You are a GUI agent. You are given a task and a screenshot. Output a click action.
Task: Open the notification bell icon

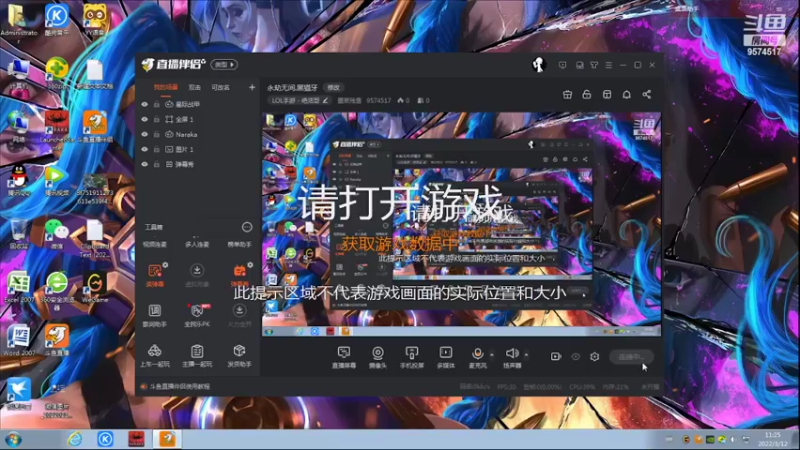pyautogui.click(x=627, y=95)
